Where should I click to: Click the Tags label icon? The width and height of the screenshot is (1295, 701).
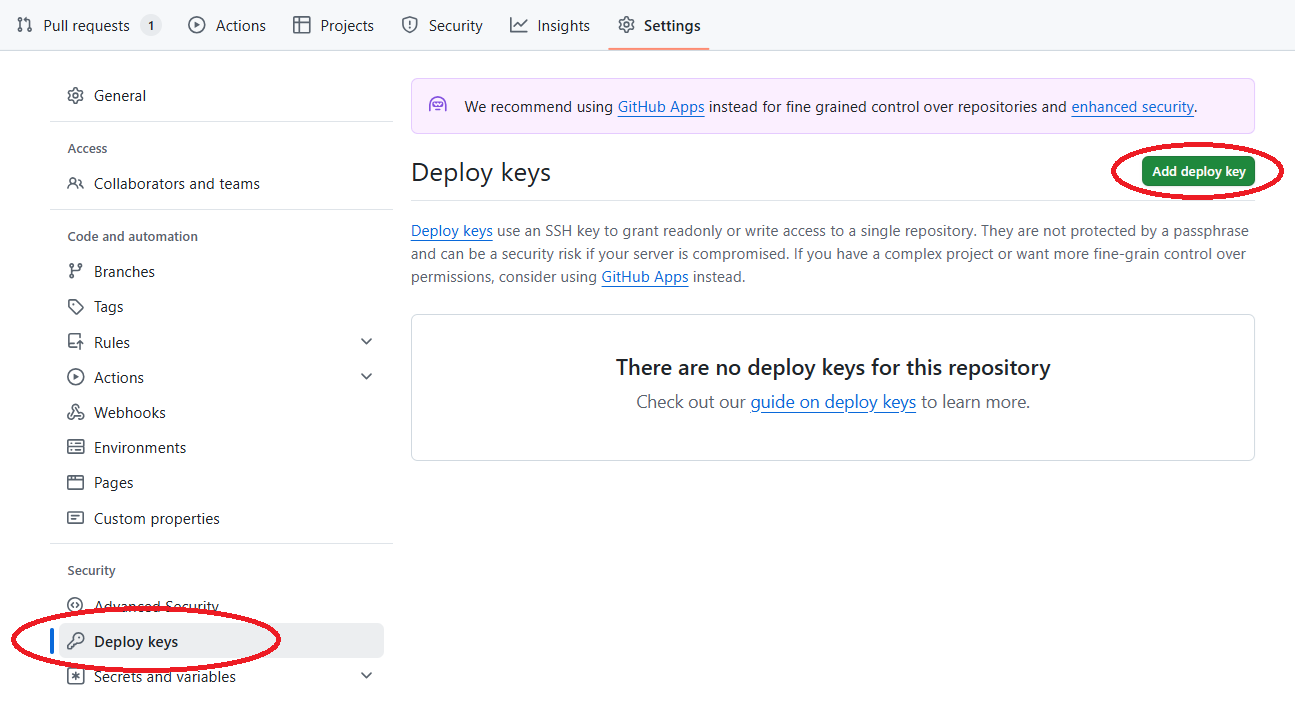pyautogui.click(x=76, y=306)
